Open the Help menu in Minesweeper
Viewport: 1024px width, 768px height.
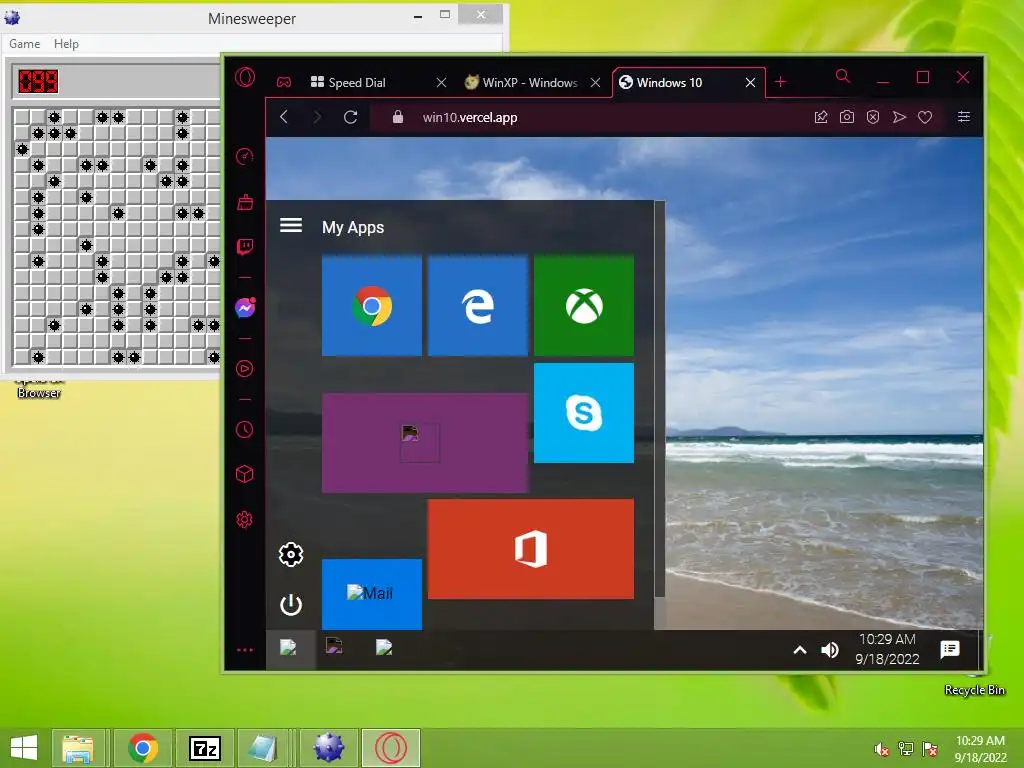pyautogui.click(x=66, y=44)
